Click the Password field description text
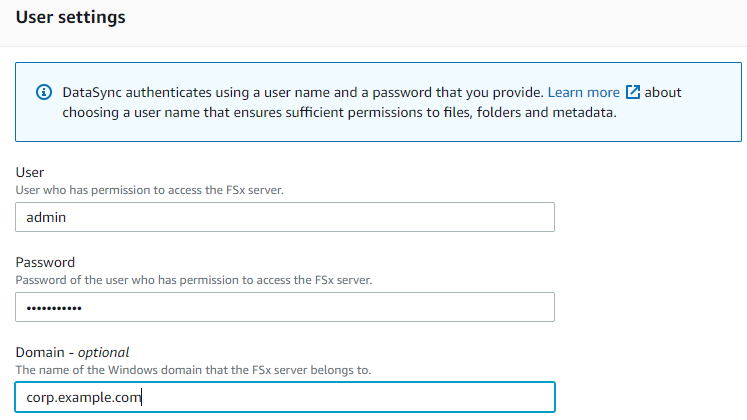The width and height of the screenshot is (747, 420). [194, 280]
